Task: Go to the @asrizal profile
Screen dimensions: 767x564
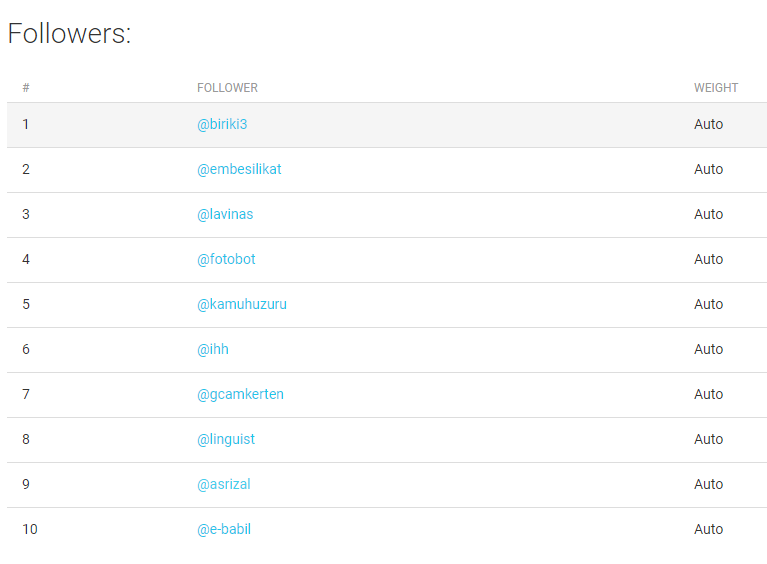Action: 224,484
